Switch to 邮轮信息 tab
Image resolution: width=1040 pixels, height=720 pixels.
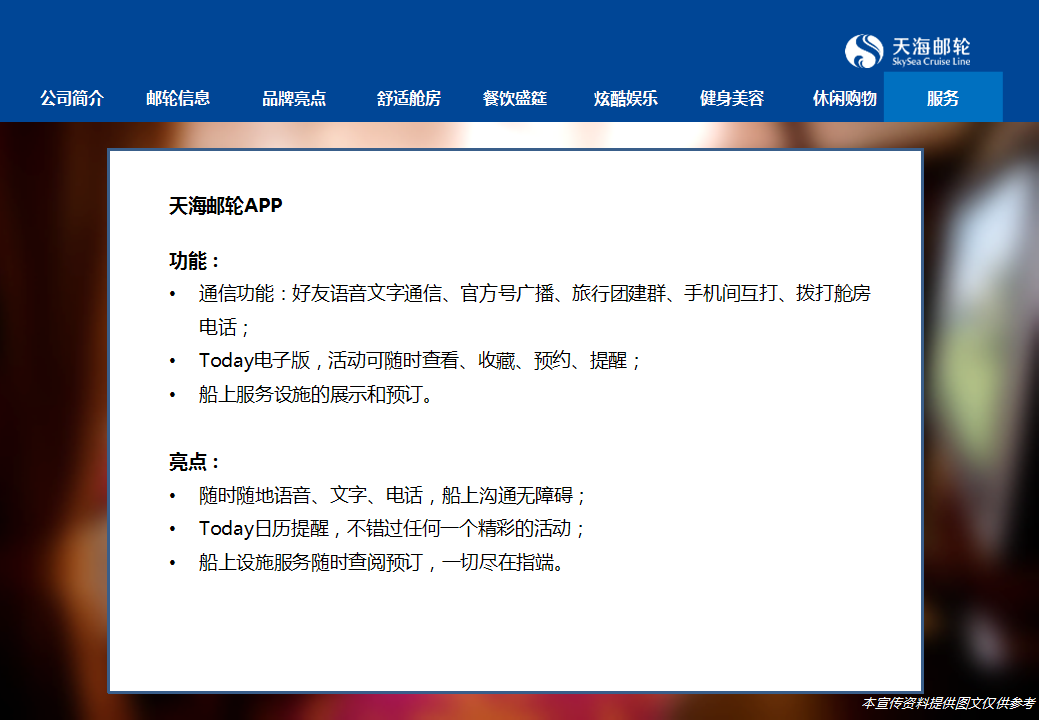coord(178,98)
